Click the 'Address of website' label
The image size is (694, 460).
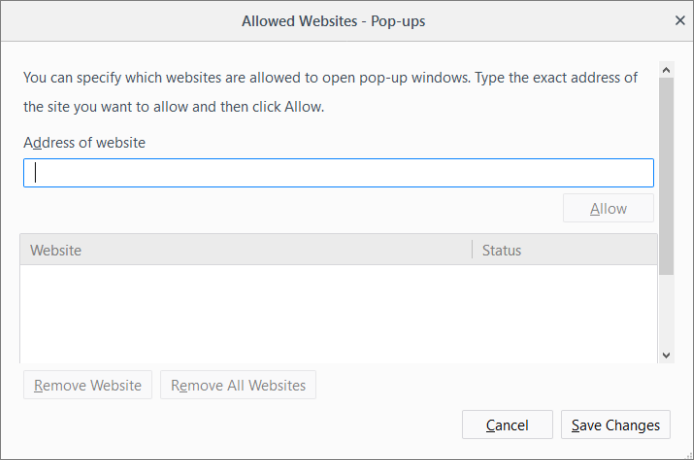84,143
